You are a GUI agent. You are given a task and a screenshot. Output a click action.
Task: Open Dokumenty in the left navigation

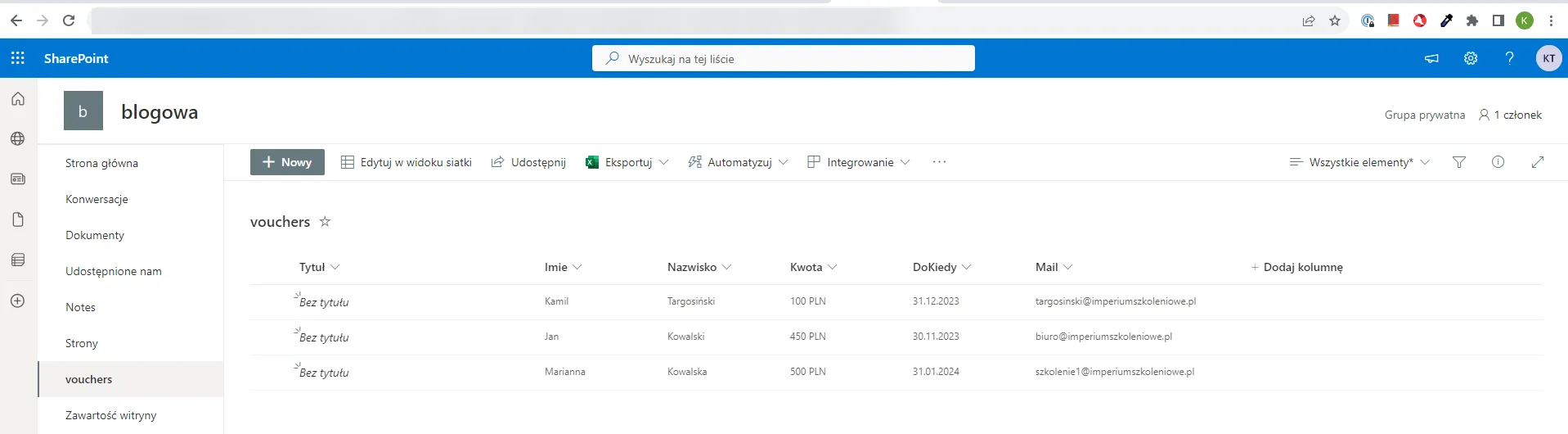[95, 235]
